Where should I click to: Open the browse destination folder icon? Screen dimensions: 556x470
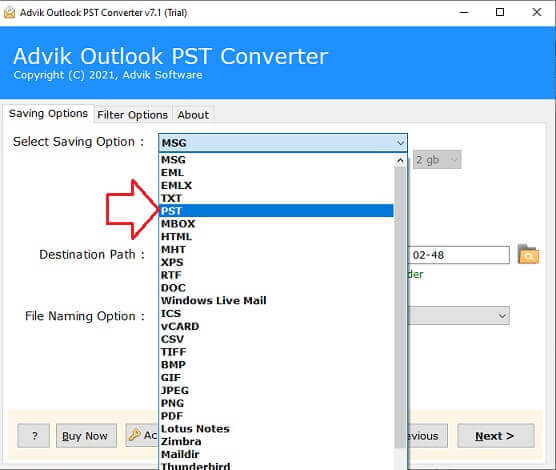tap(528, 254)
